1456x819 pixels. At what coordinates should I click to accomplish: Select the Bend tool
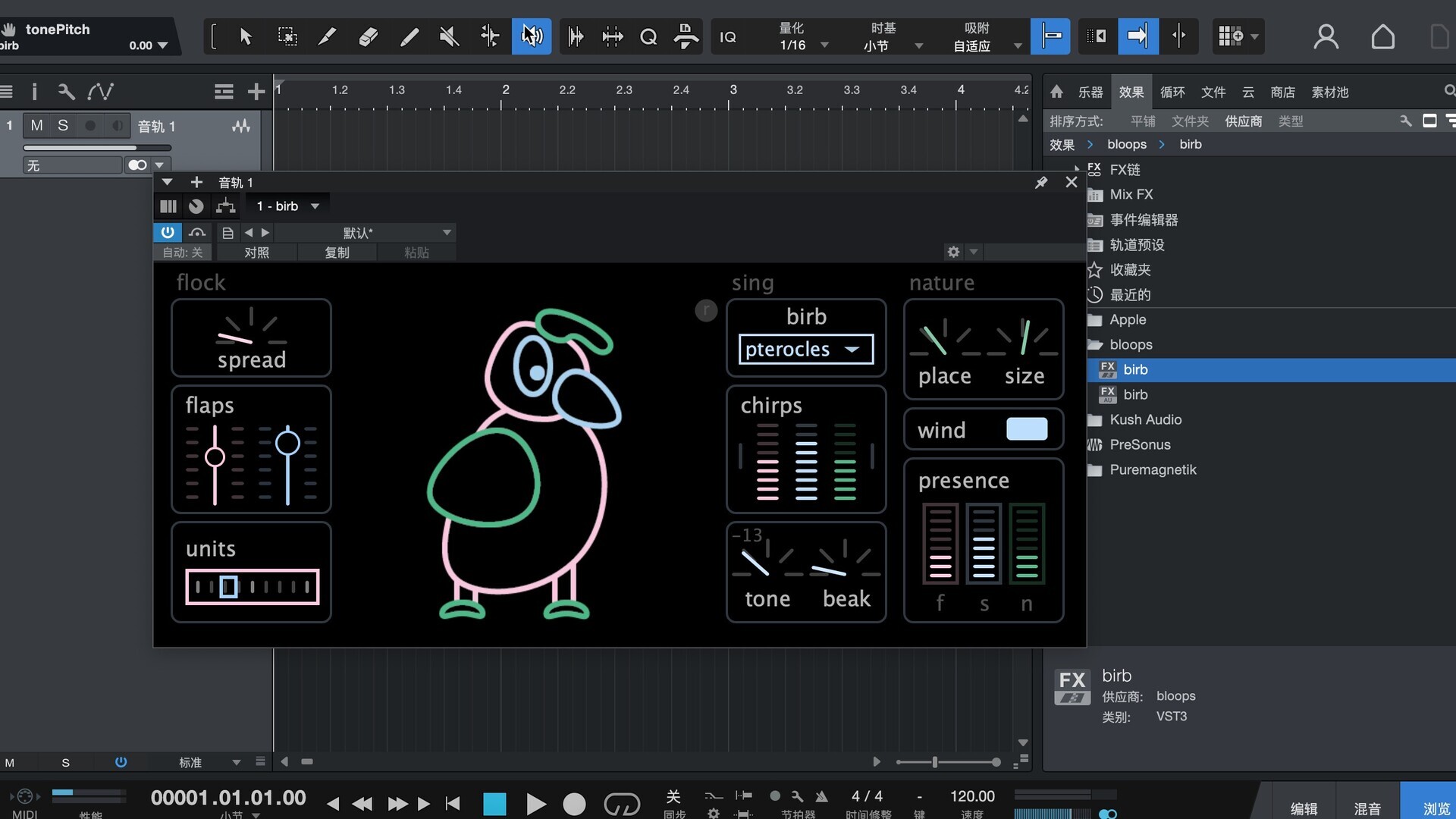tap(490, 36)
